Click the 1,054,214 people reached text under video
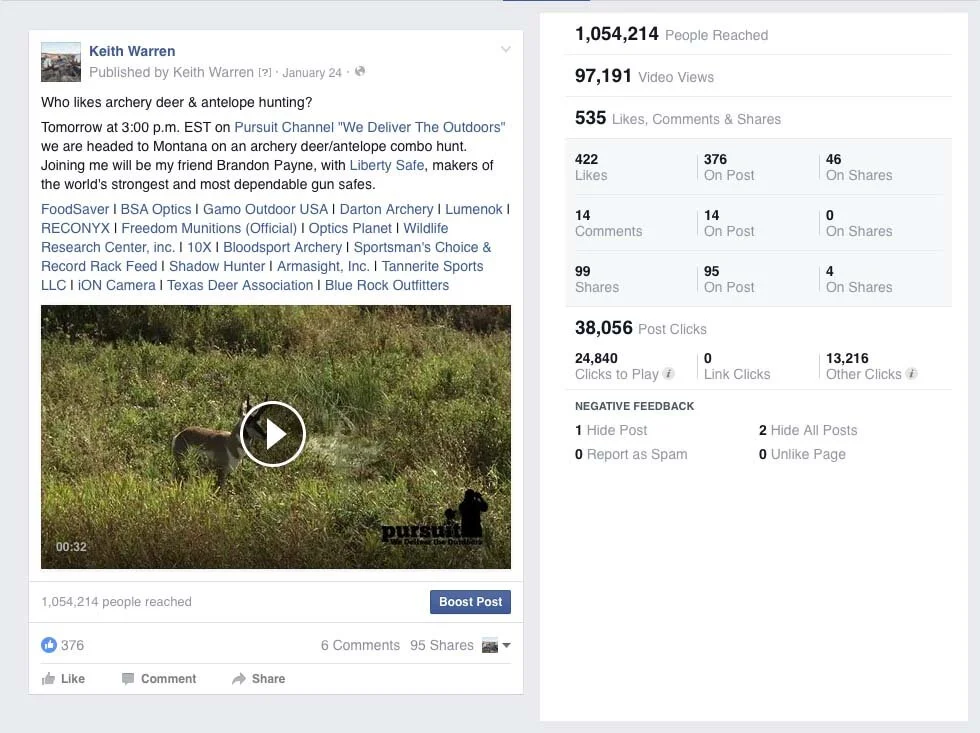 tap(116, 602)
